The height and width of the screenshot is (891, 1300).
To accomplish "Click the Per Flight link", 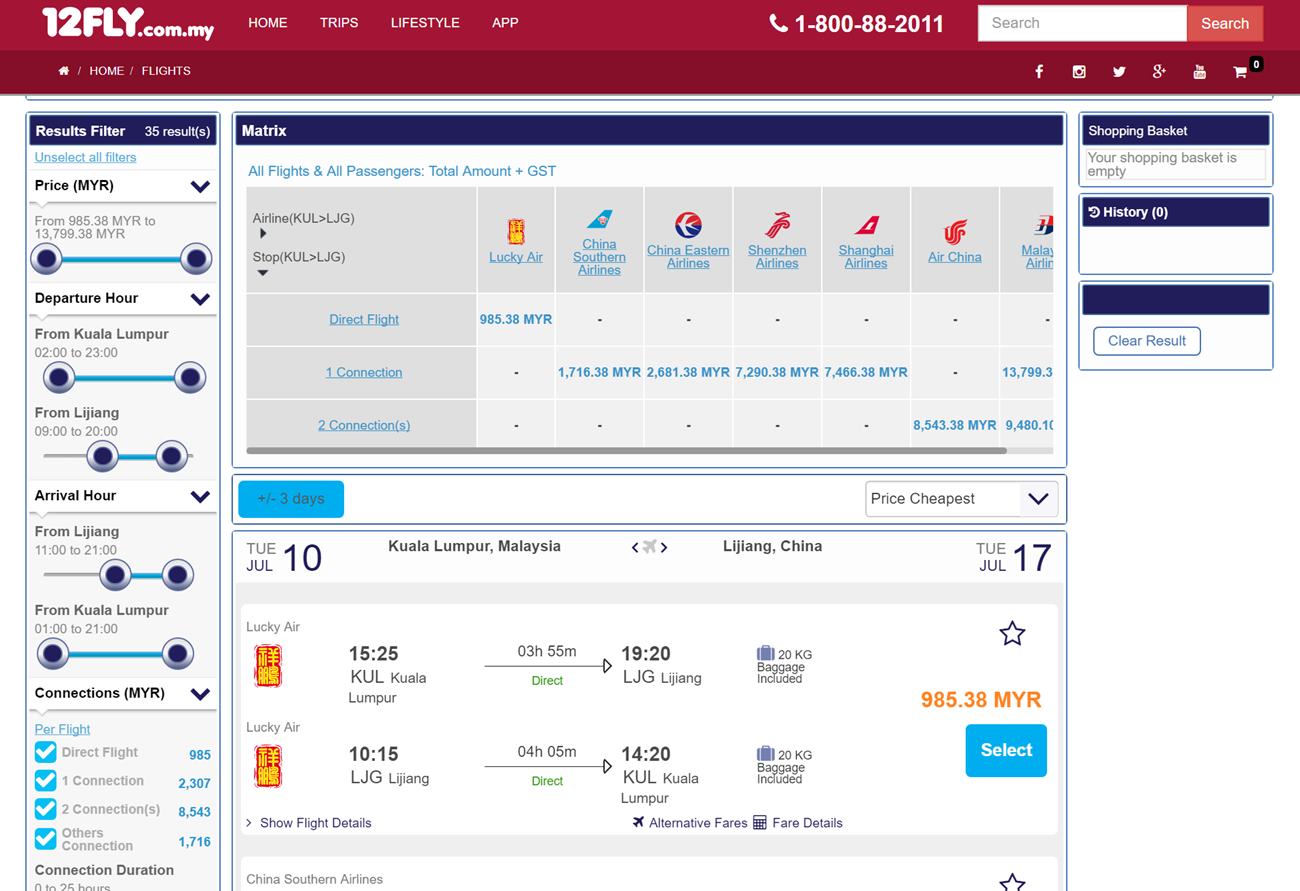I will pos(62,729).
